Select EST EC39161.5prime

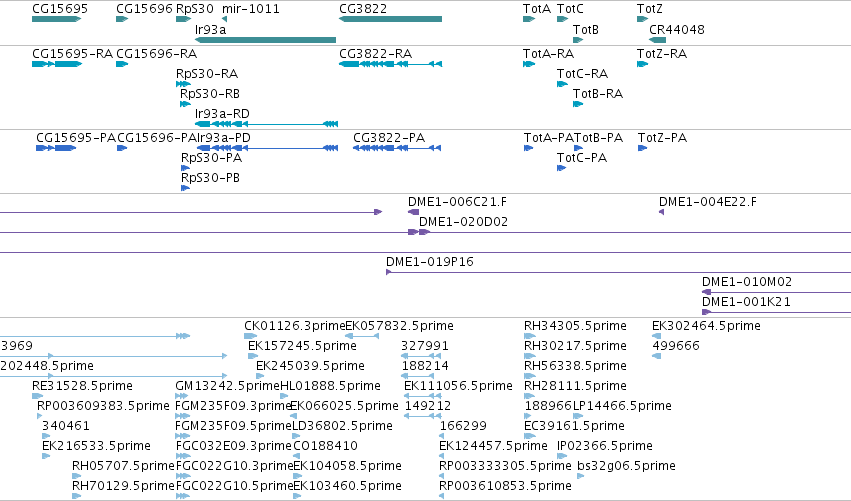click(x=530, y=436)
